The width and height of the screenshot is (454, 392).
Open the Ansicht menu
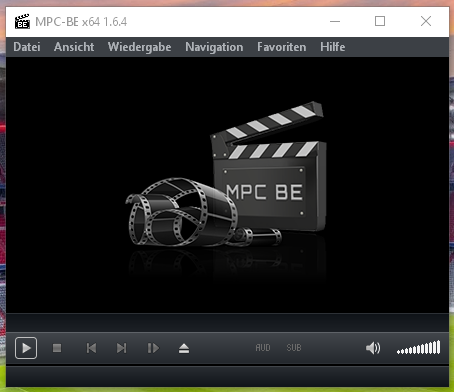[x=74, y=47]
